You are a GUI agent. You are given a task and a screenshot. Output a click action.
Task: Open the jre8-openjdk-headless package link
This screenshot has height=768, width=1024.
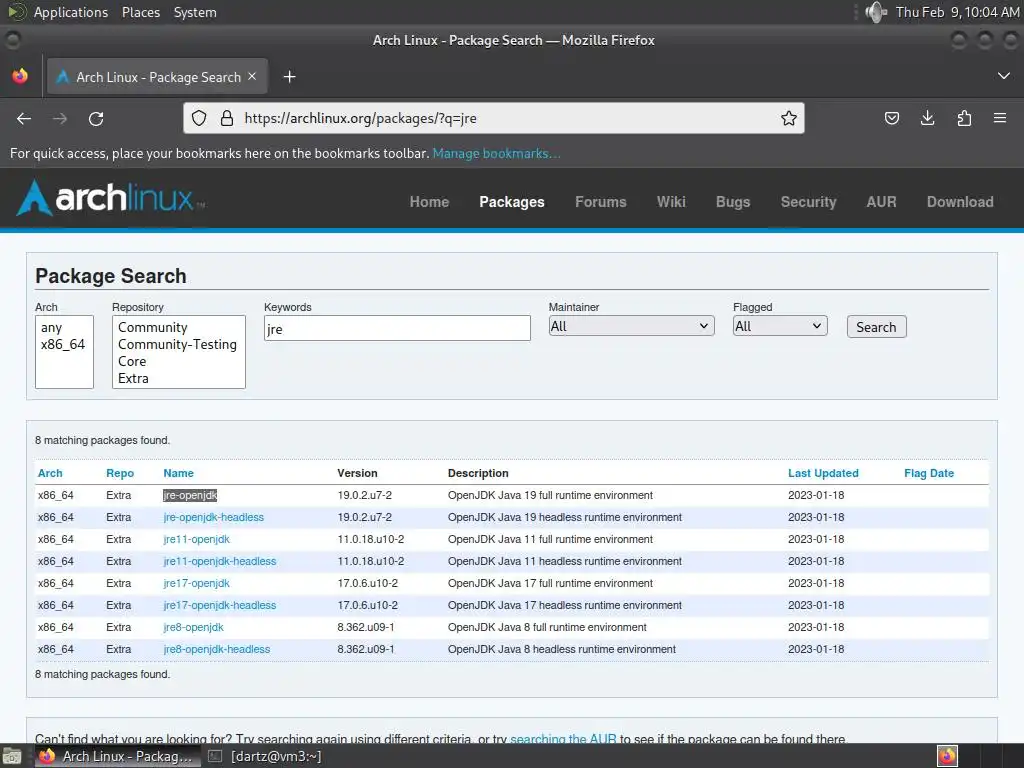point(217,649)
